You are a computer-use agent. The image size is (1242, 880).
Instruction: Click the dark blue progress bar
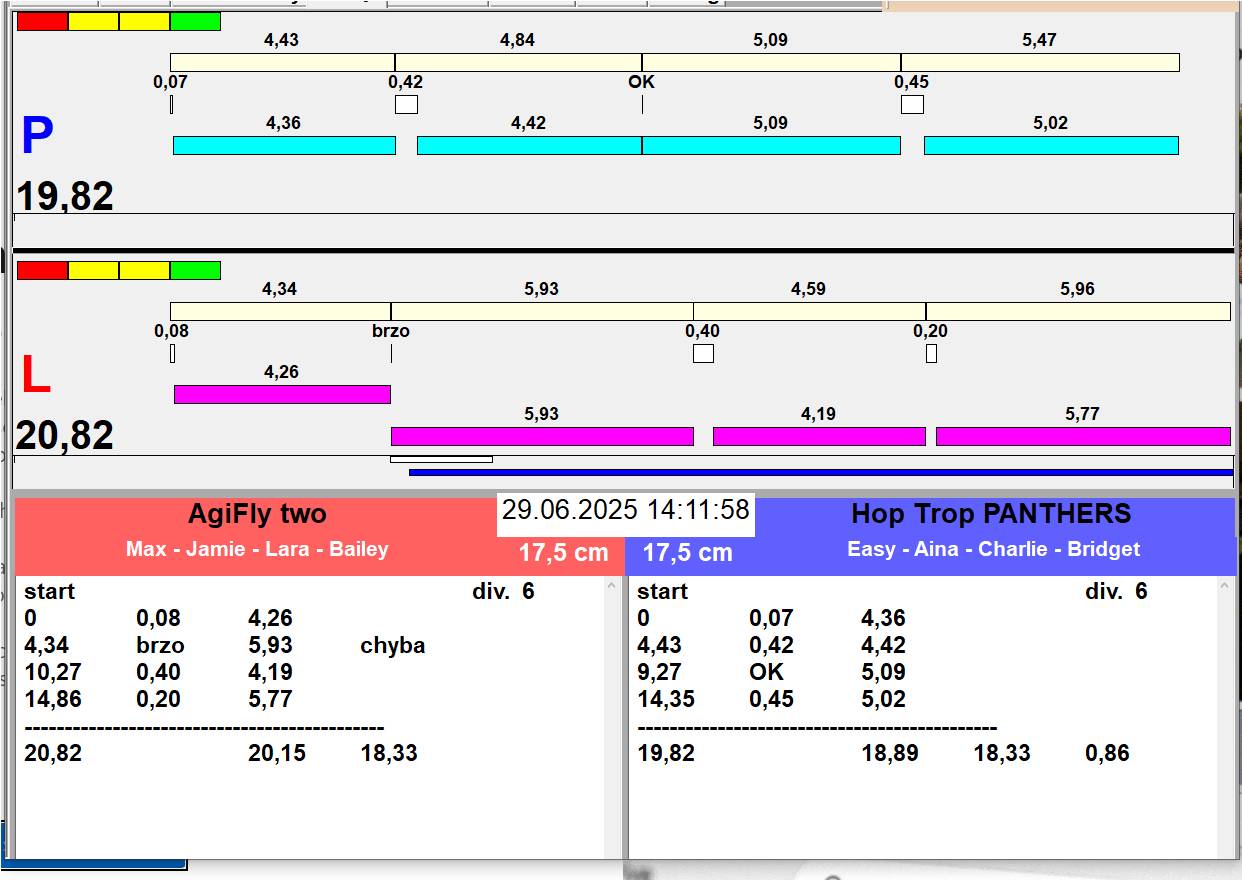pos(820,473)
